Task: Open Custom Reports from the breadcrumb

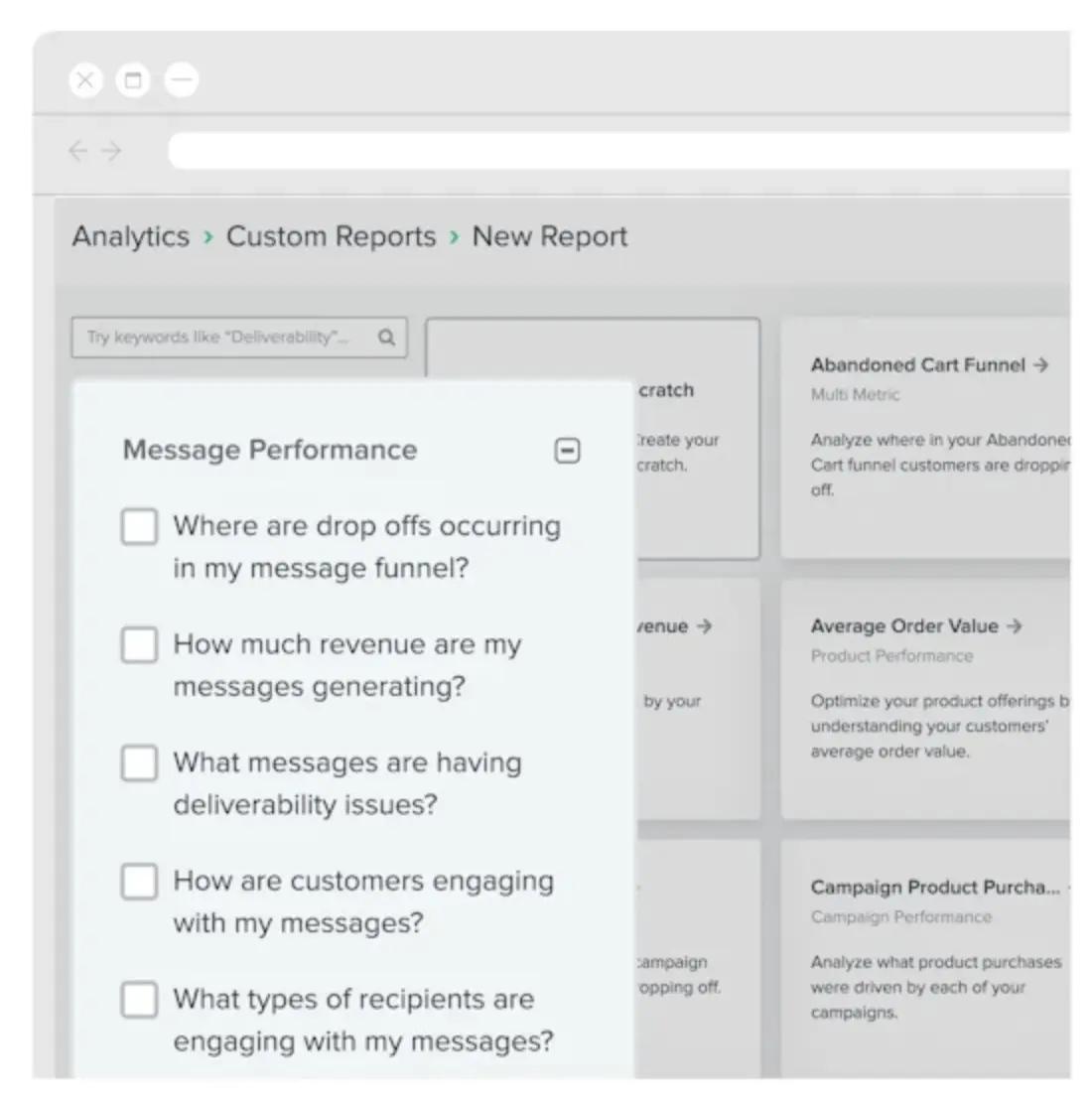Action: point(331,236)
